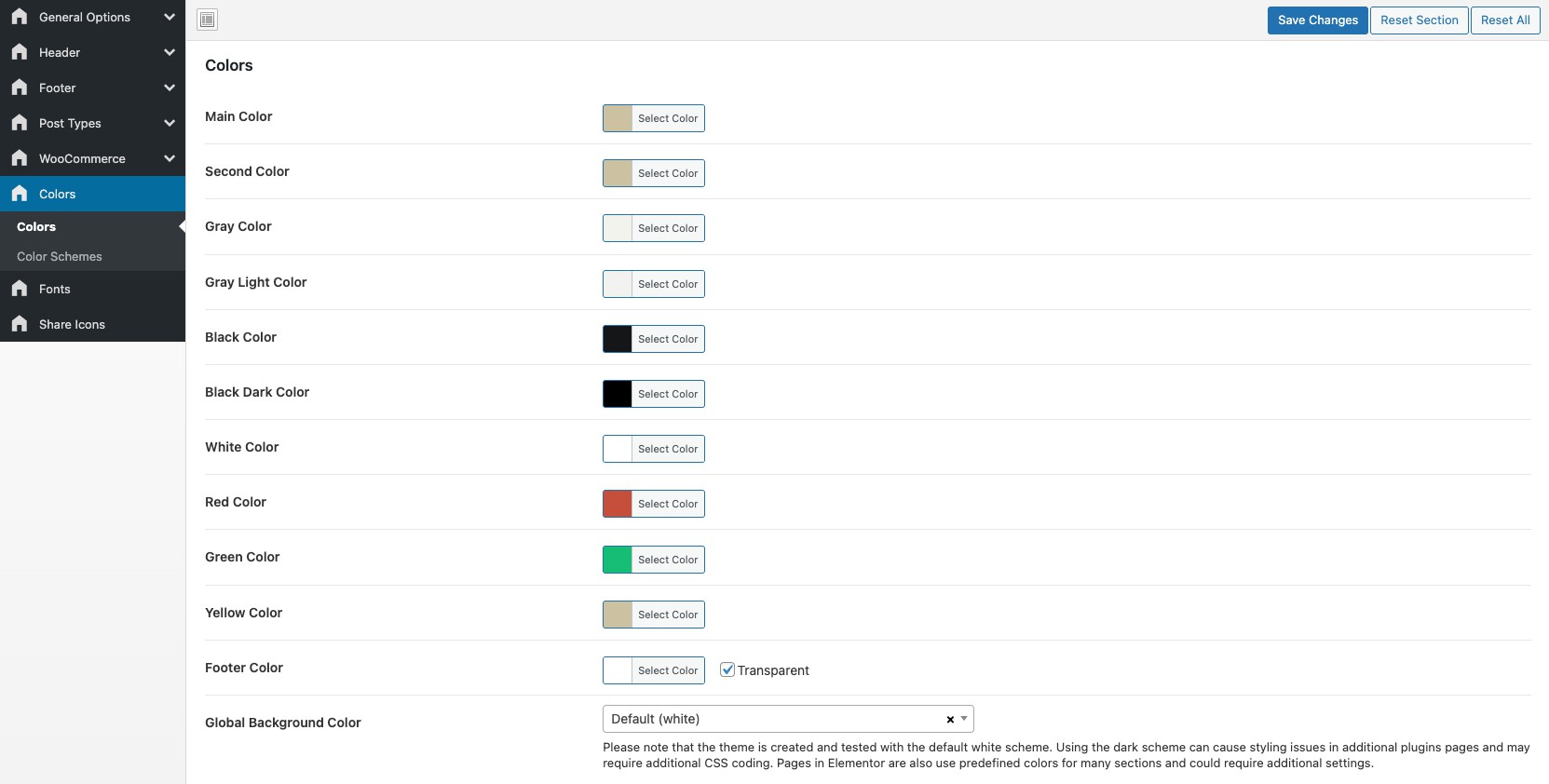Click the Reset All button
Screen dimensions: 1549x784
pos(1504,20)
